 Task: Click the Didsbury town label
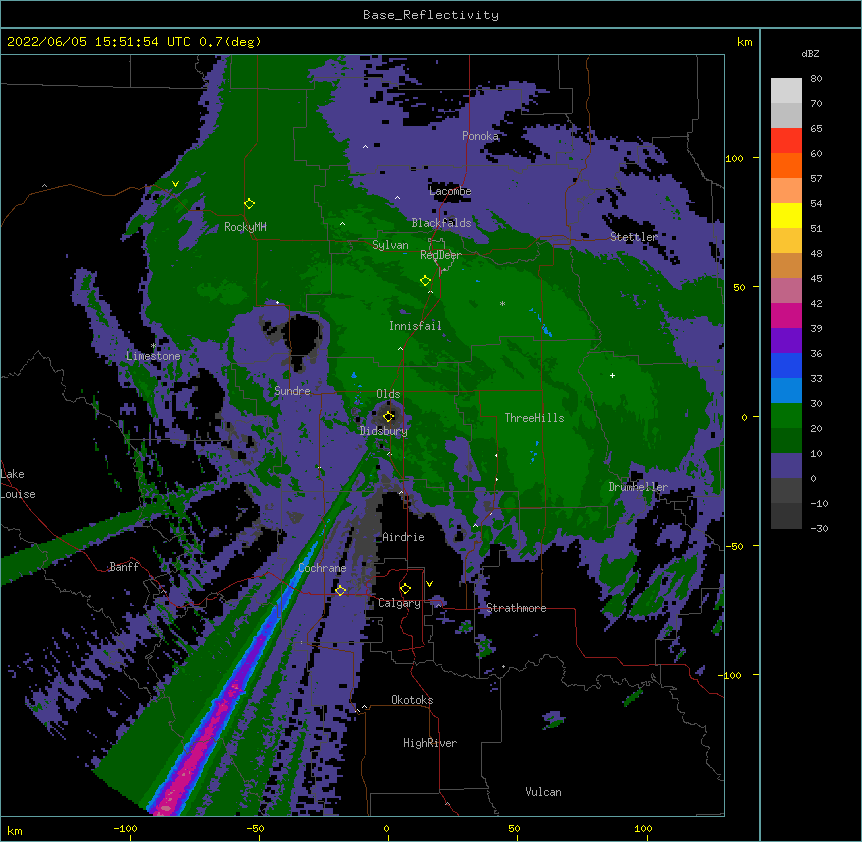[384, 431]
